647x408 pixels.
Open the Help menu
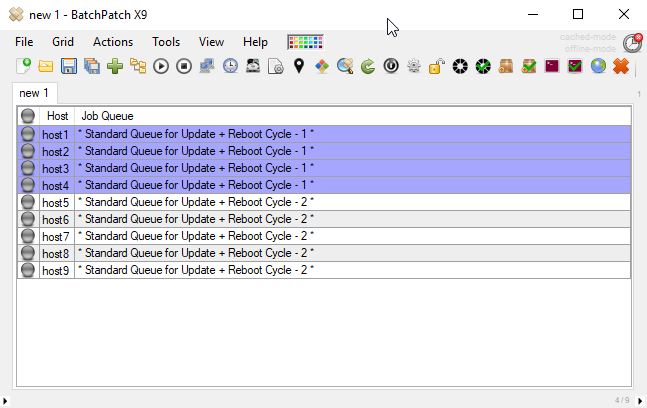[x=255, y=42]
